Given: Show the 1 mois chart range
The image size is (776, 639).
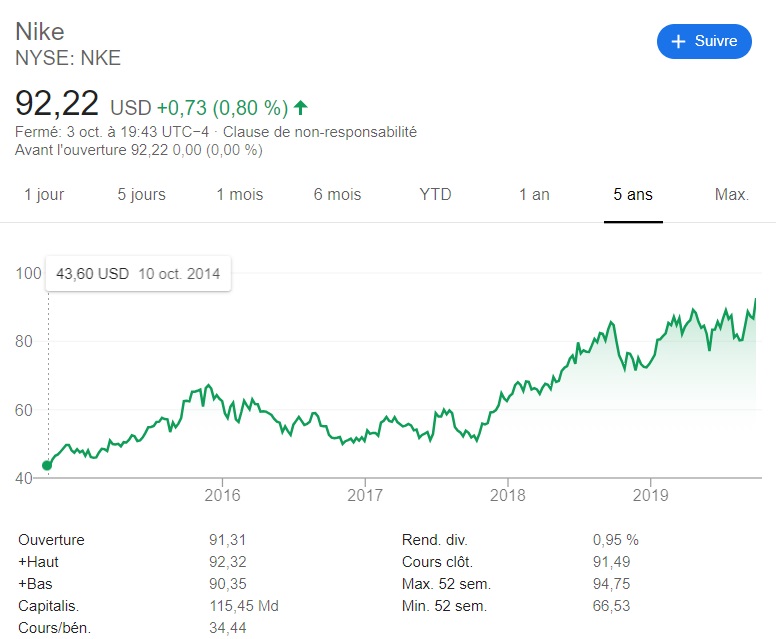Looking at the screenshot, I should pyautogui.click(x=241, y=194).
